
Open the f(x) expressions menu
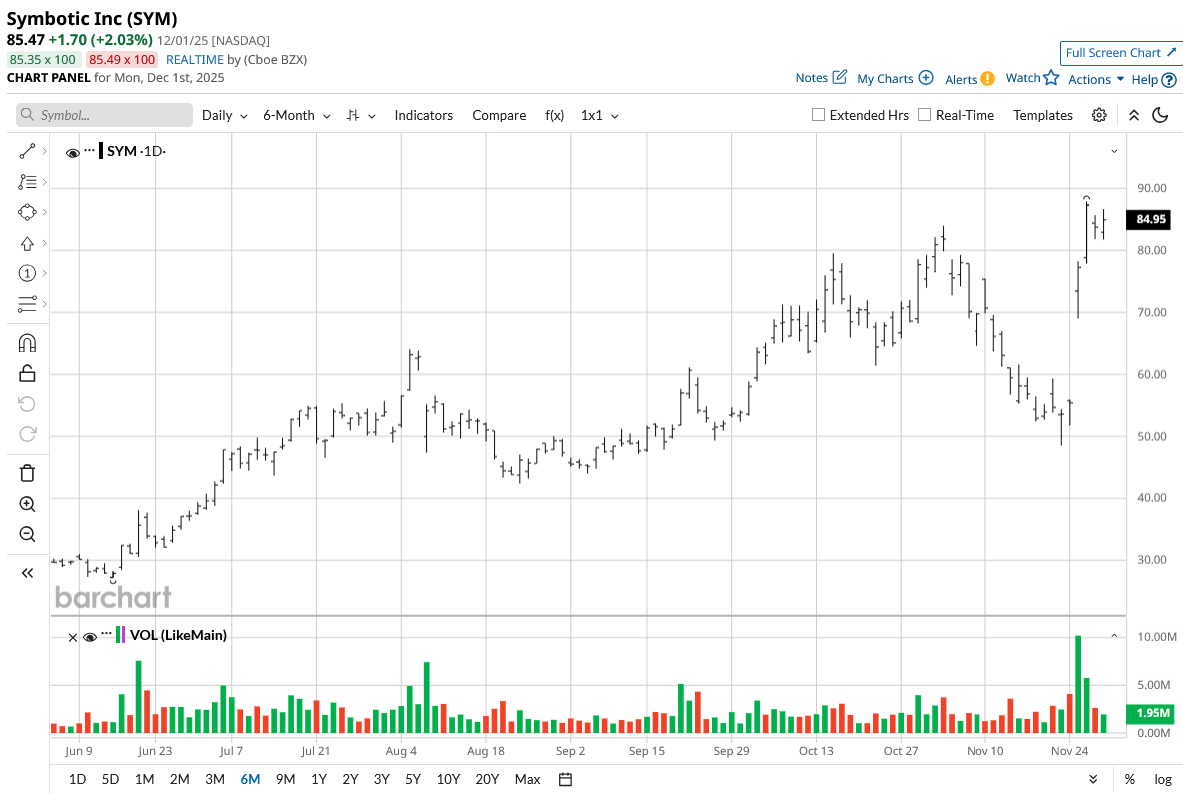tap(555, 115)
